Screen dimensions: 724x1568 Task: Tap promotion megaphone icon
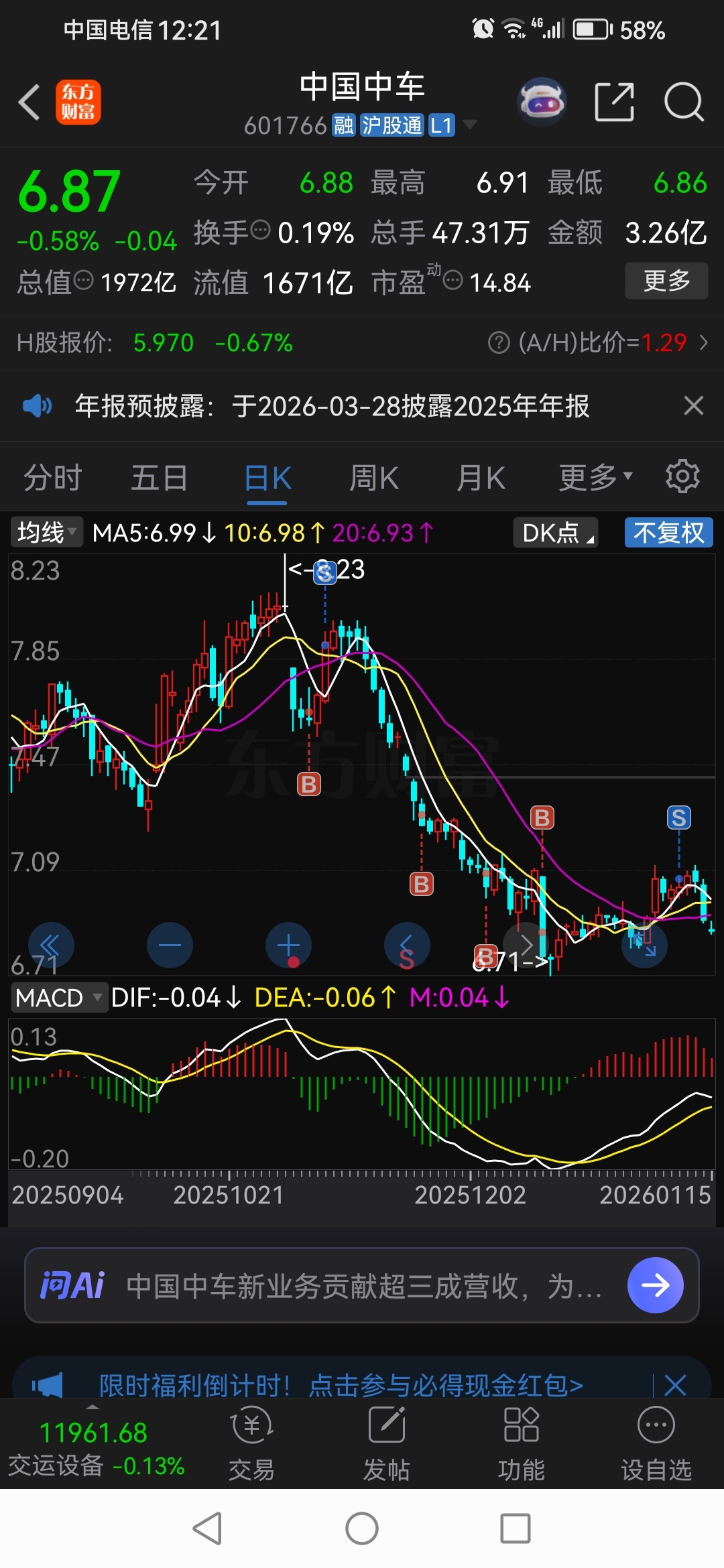click(x=47, y=1384)
